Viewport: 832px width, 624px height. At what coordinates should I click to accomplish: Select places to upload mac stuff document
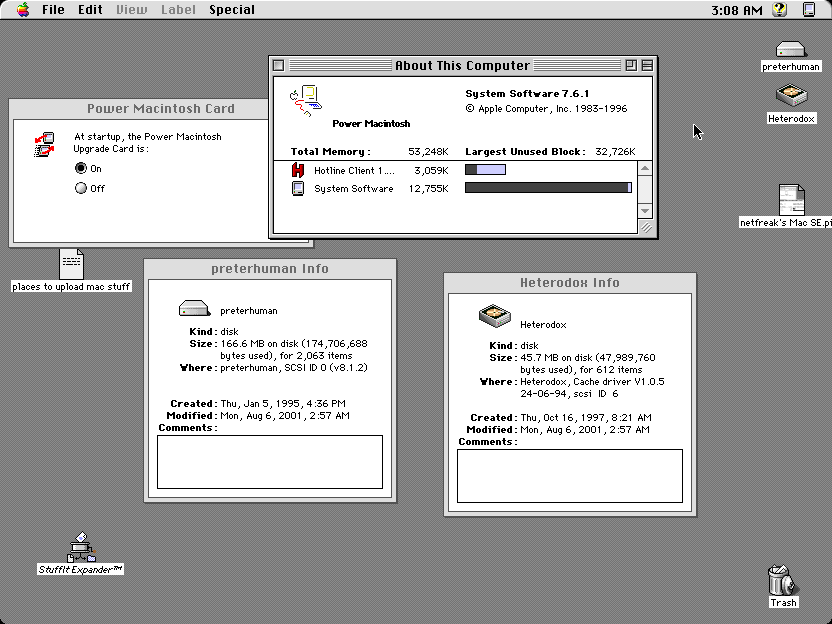click(x=71, y=264)
